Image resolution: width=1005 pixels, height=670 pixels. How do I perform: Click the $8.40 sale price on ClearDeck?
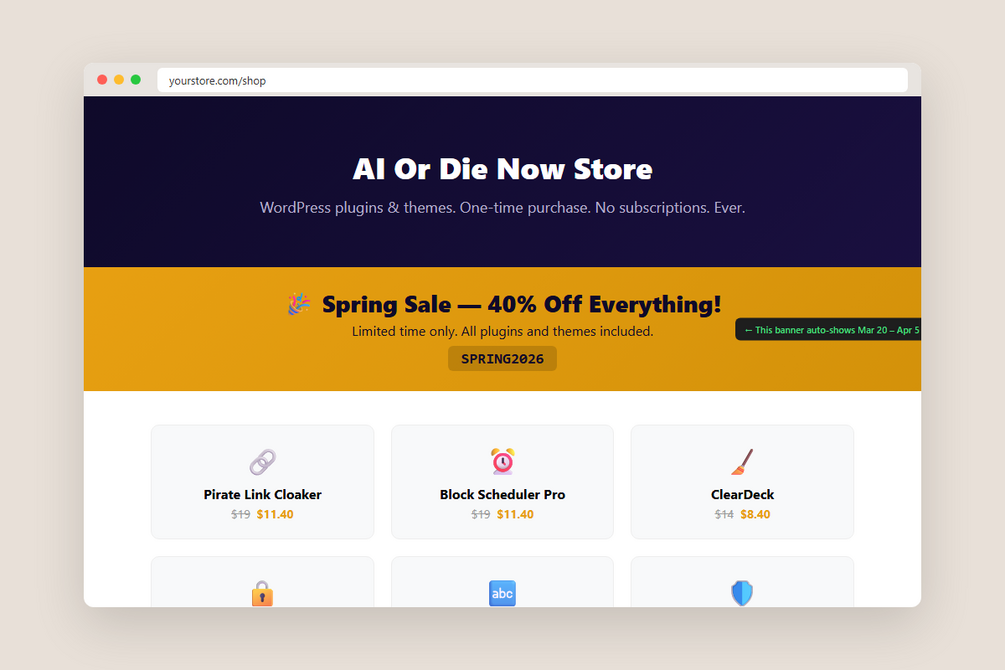755,514
